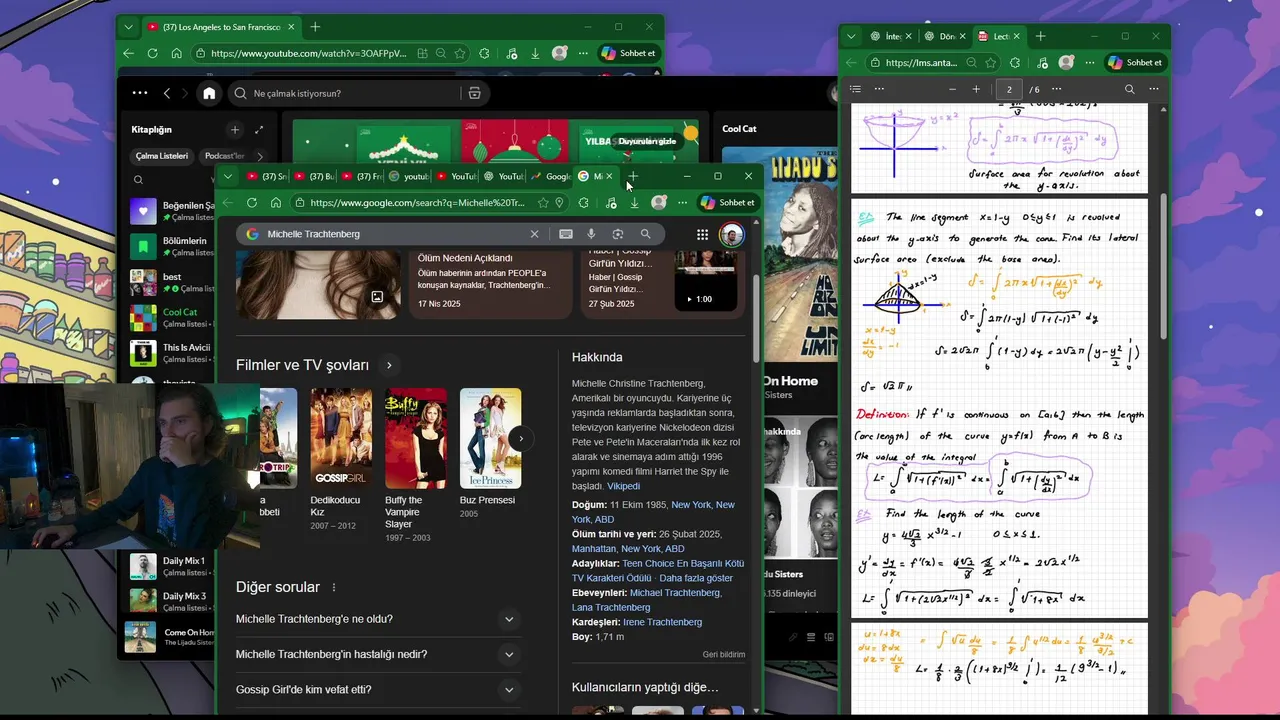This screenshot has height=720, width=1280.
Task: Zoom out the PDF with minus
Action: [951, 89]
